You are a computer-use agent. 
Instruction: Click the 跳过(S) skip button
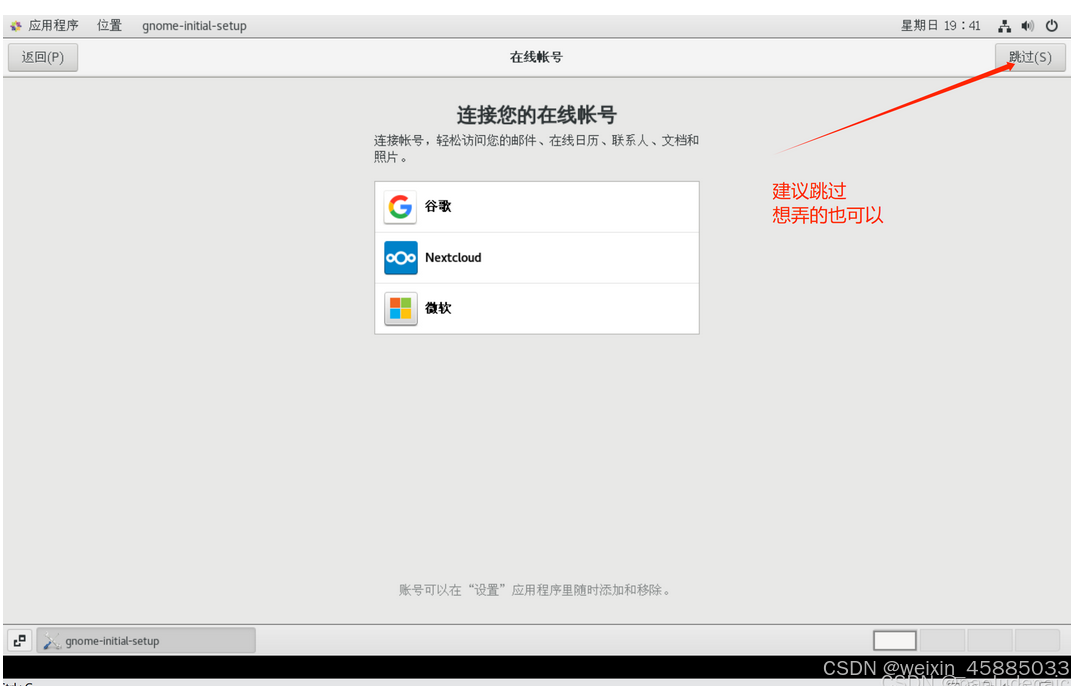pos(1030,58)
